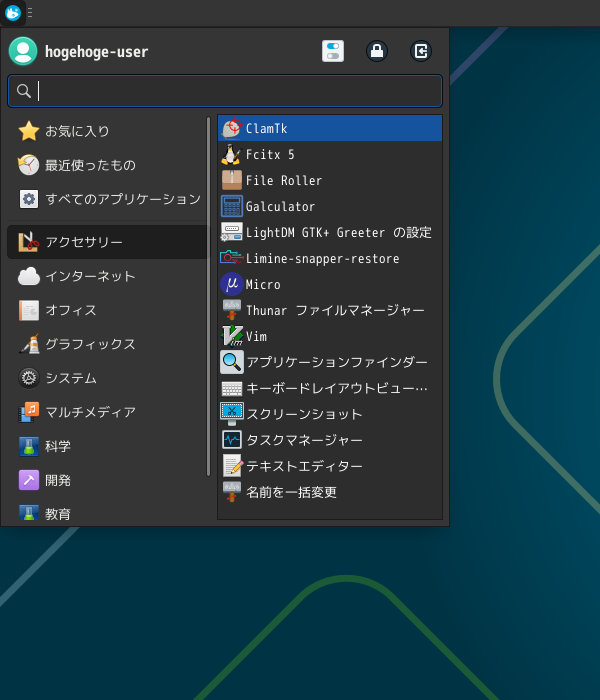Open the settings manager toggle icon
The image size is (600, 700).
click(x=333, y=51)
